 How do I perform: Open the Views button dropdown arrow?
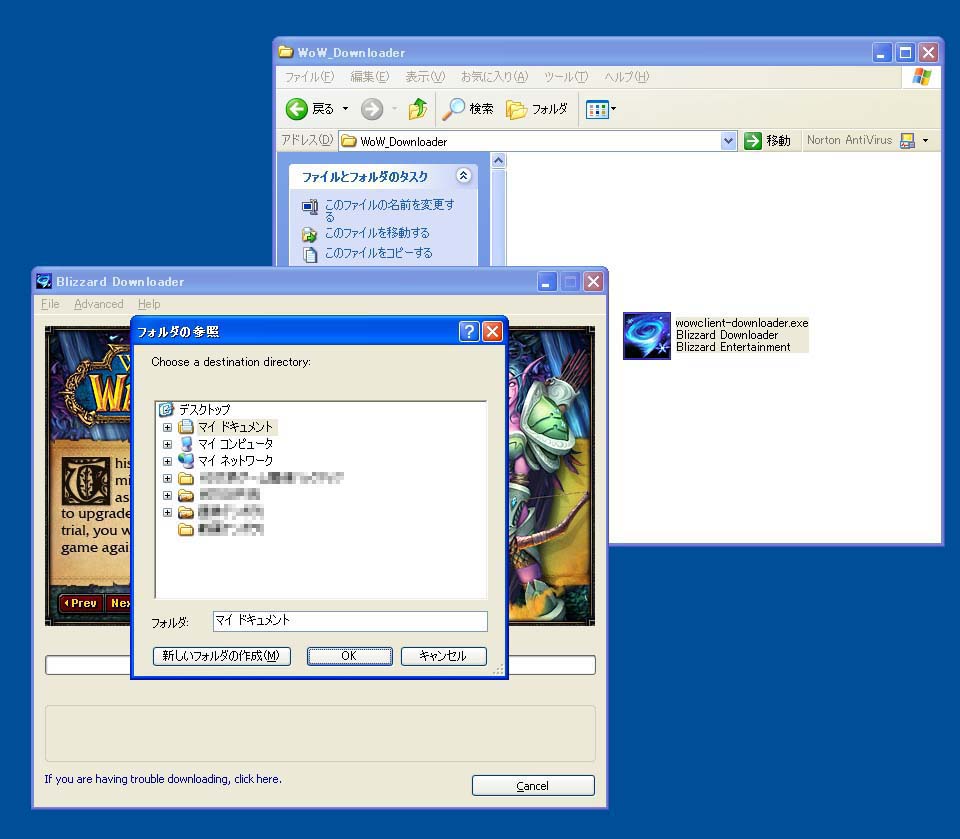coord(613,110)
